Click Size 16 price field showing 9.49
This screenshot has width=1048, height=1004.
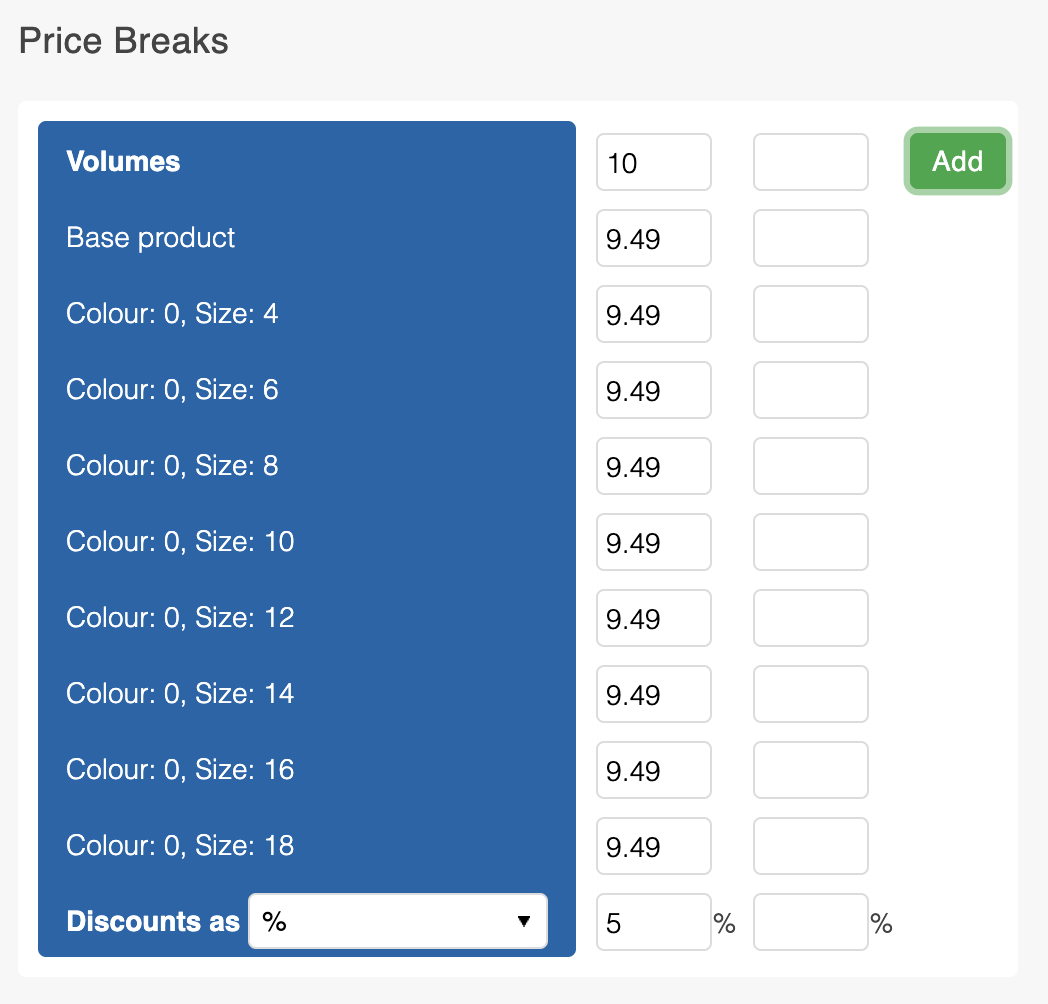tap(653, 770)
